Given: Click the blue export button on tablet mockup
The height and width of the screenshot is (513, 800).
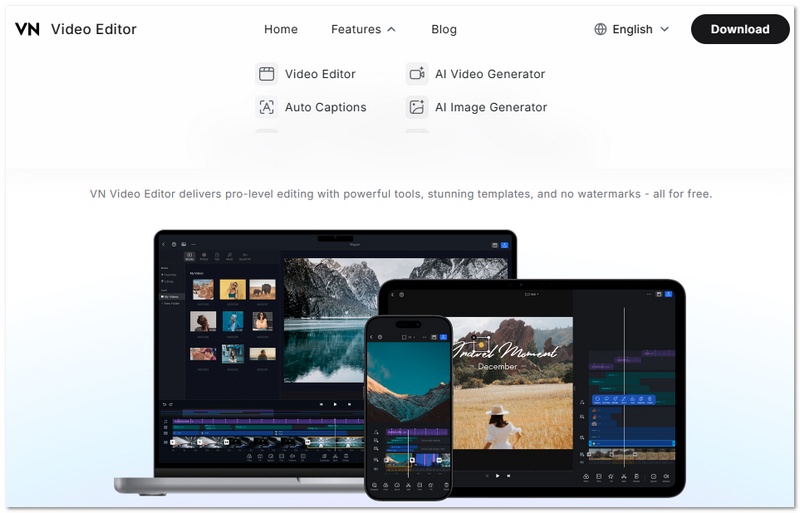Looking at the screenshot, I should click(668, 295).
